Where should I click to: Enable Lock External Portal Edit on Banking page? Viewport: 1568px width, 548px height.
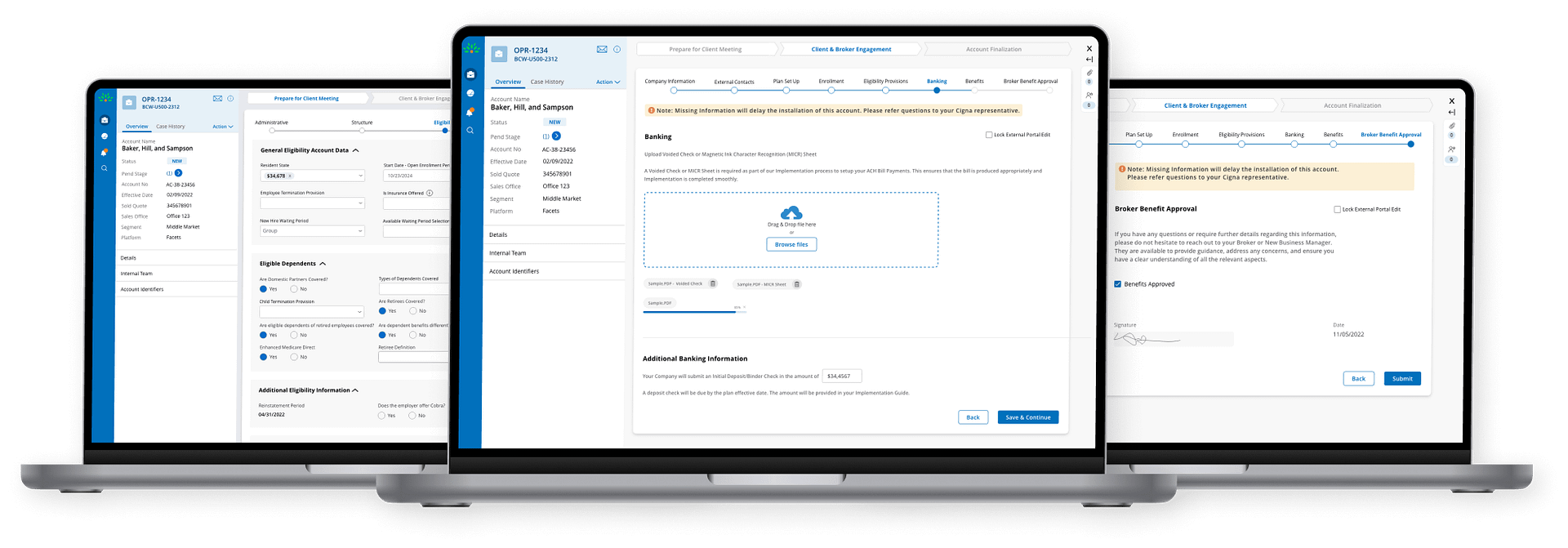[989, 135]
